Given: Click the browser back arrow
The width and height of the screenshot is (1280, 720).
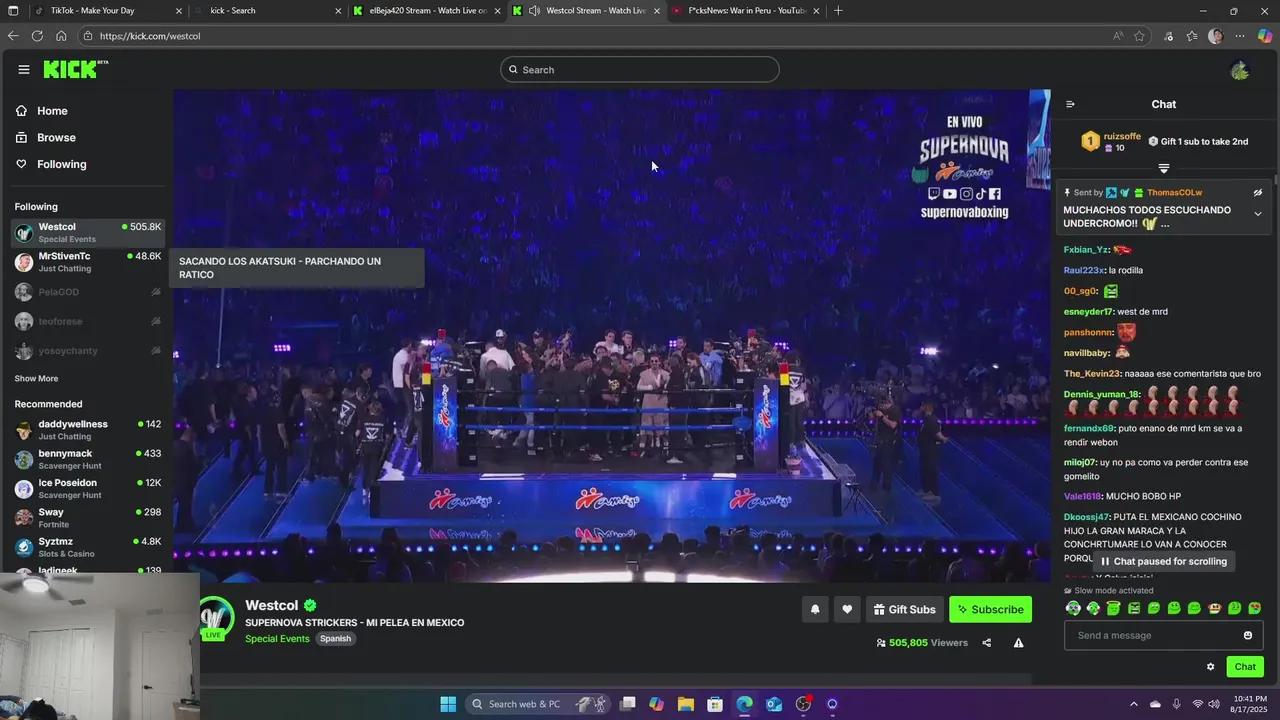Looking at the screenshot, I should 13,36.
